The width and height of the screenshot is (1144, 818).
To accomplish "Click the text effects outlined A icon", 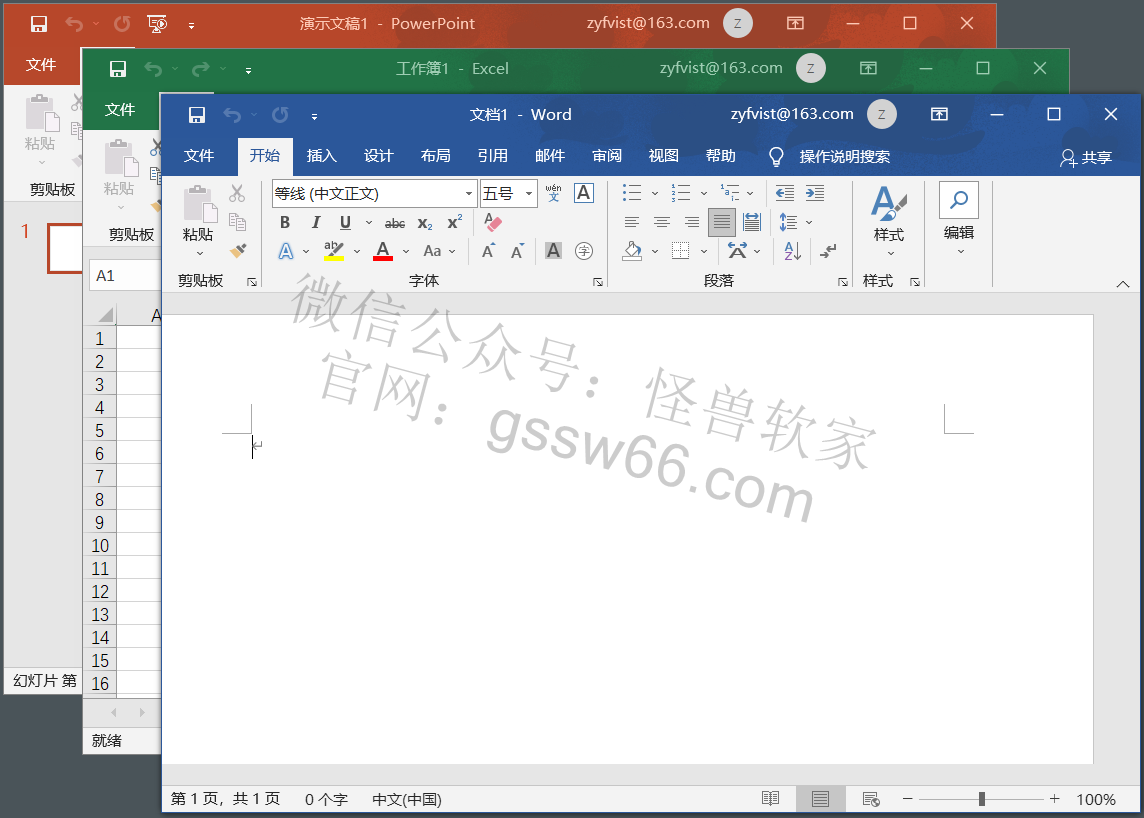I will click(x=286, y=251).
